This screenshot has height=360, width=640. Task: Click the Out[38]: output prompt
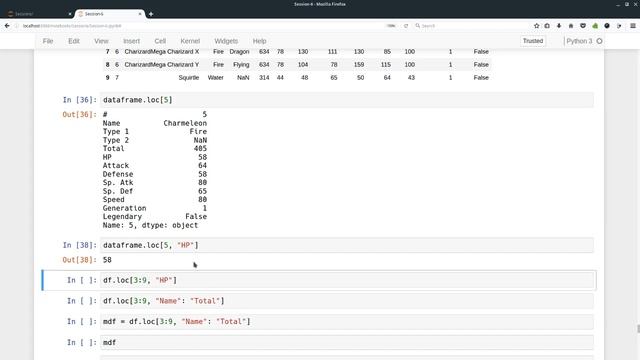80,260
